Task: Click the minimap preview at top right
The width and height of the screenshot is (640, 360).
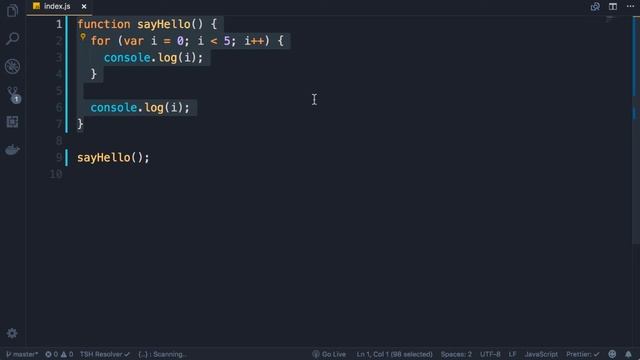Action: [610, 18]
